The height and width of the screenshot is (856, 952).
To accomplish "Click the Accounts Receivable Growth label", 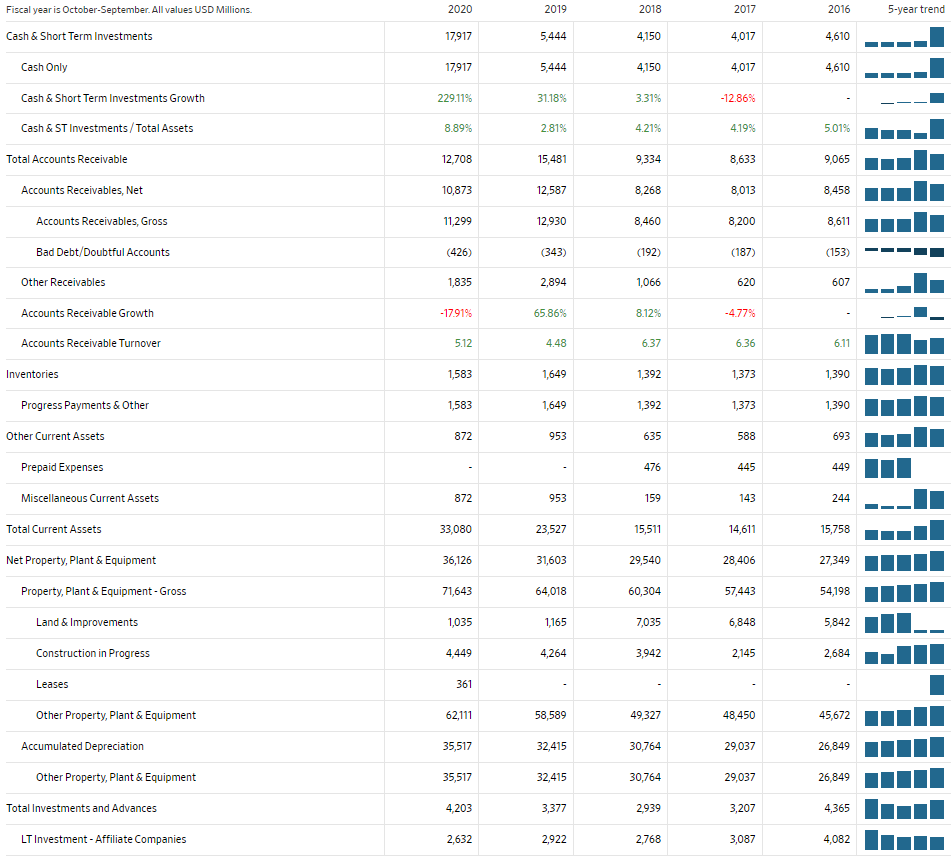I will [x=87, y=313].
